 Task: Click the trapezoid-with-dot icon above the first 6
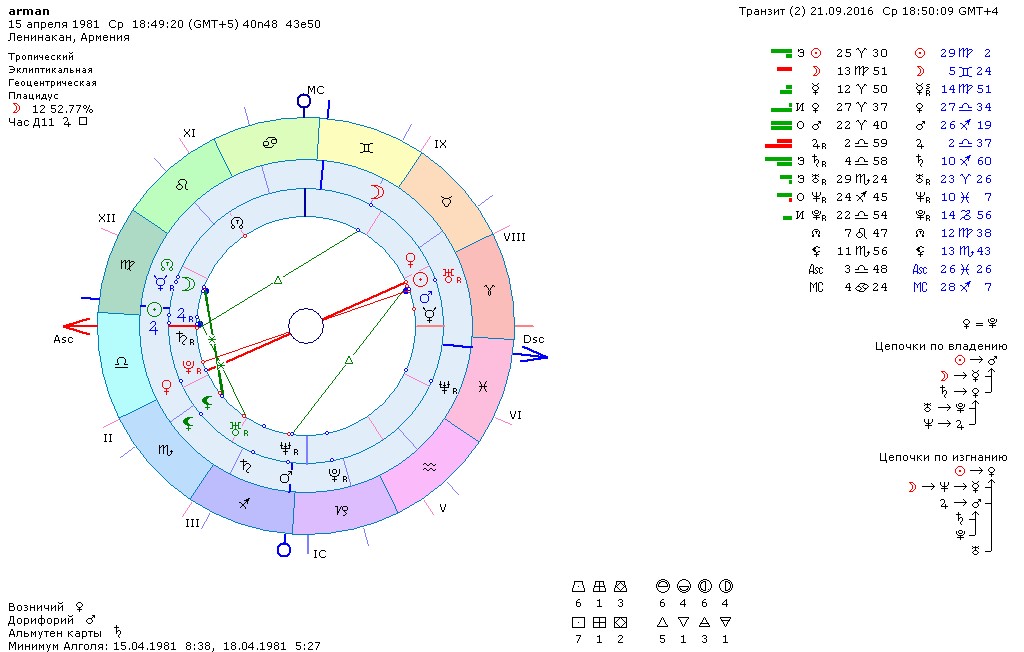[x=577, y=586]
